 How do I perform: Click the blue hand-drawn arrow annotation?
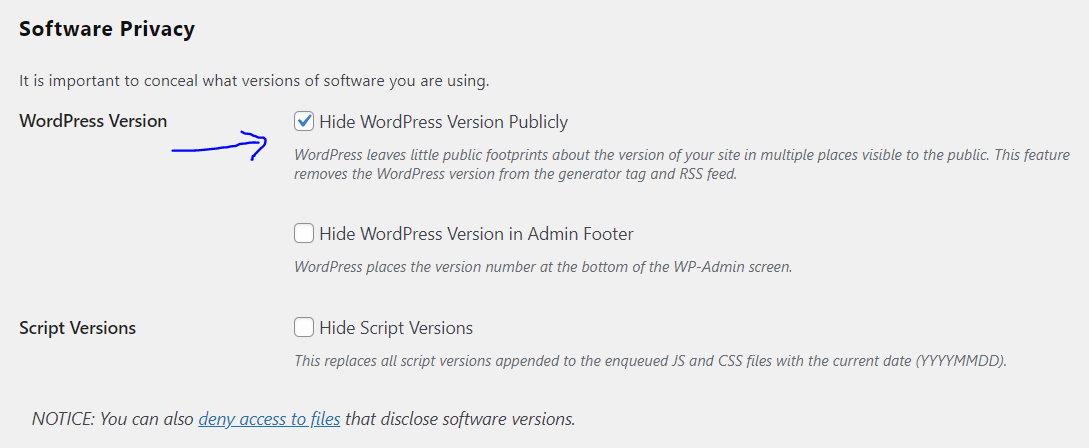pyautogui.click(x=219, y=148)
